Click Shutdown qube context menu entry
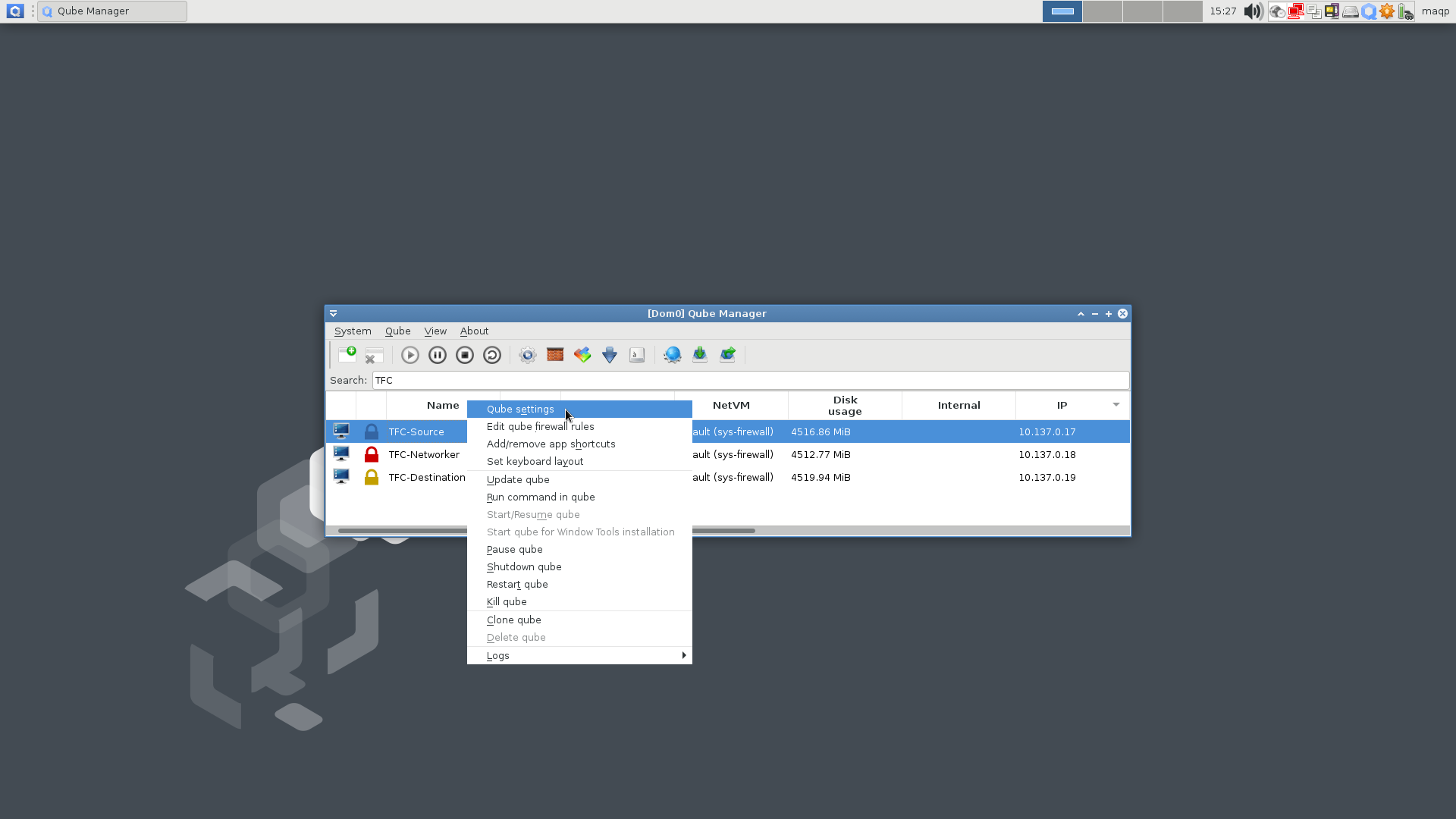Screen dimensions: 1456x819 point(524,567)
